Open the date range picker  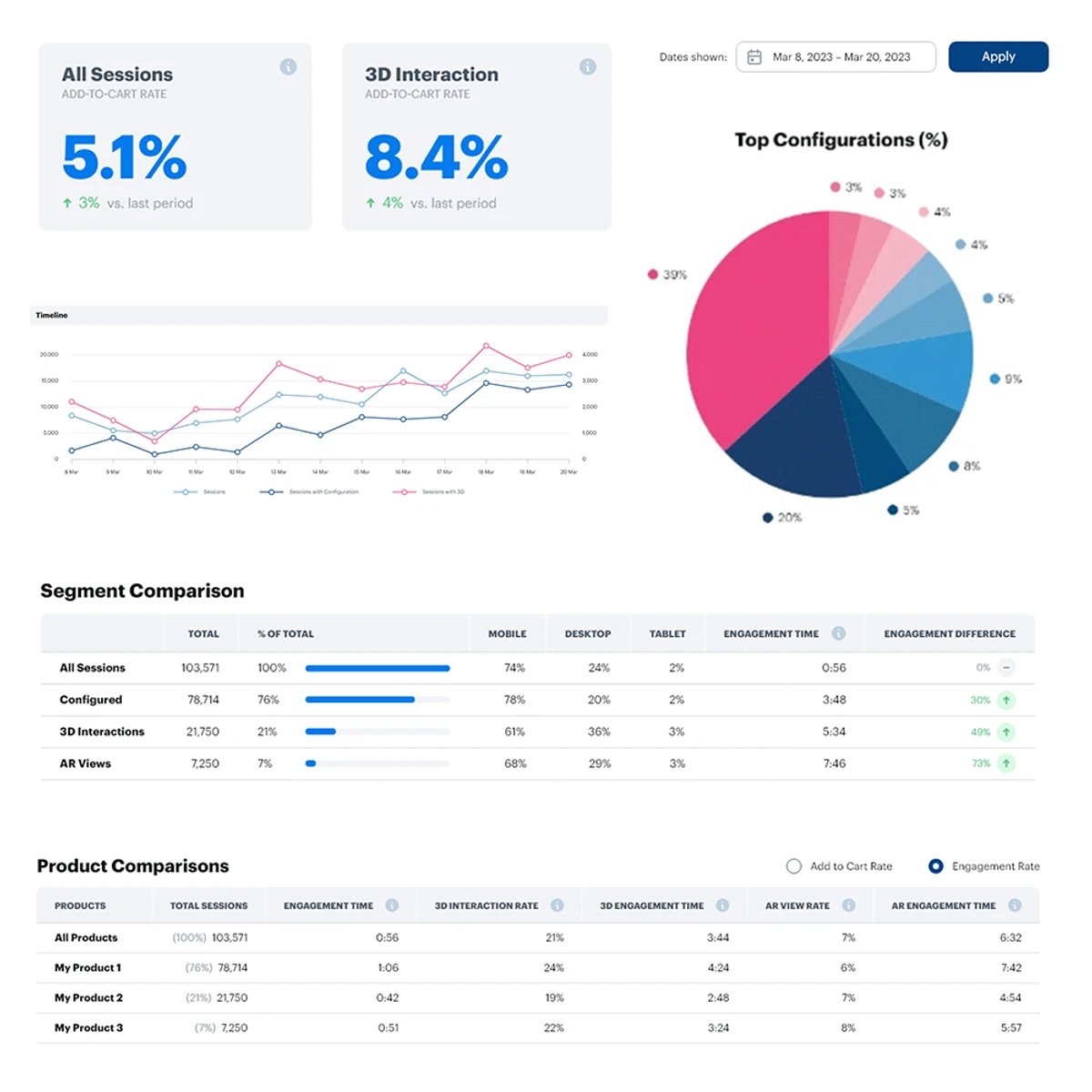[834, 56]
